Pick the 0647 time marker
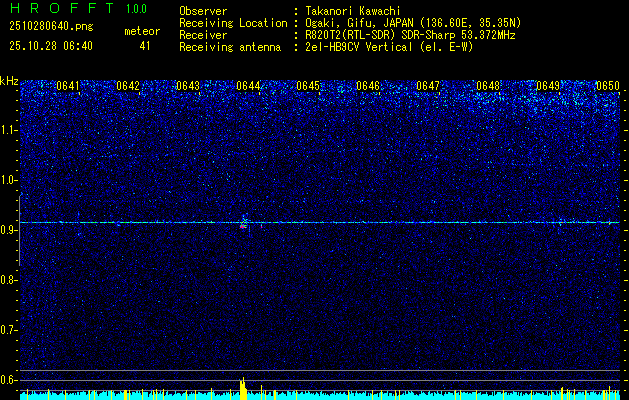The image size is (629, 400). pos(428,87)
